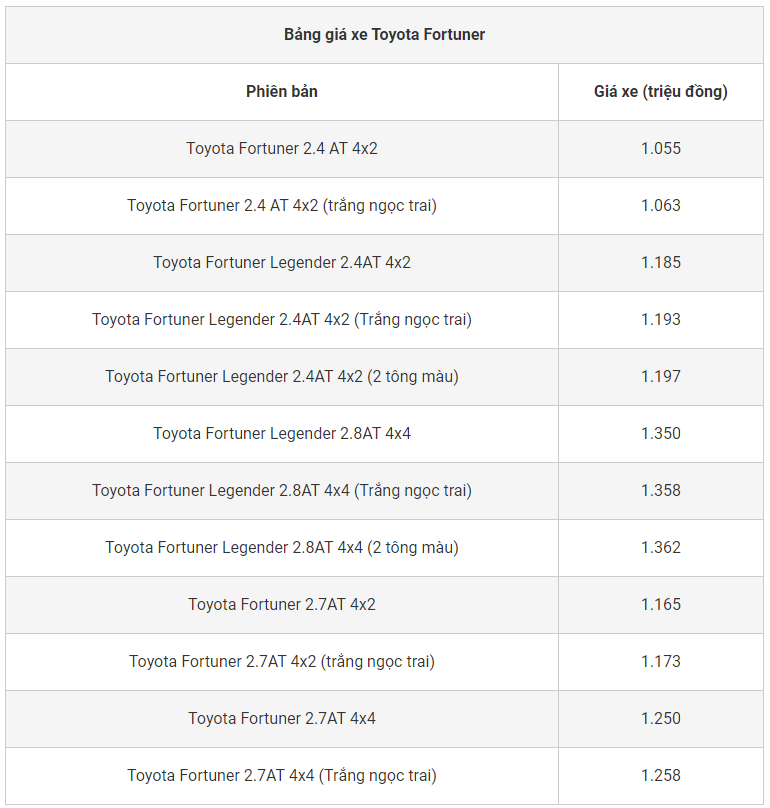Click the price 1.055 cell
This screenshot has height=808, width=770.
point(660,149)
